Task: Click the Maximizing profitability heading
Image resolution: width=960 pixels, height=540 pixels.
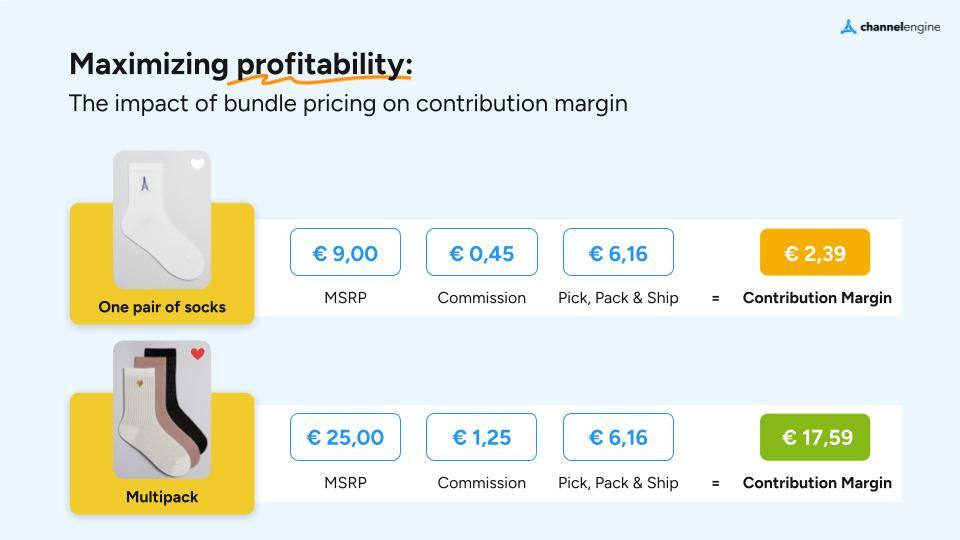Action: click(x=240, y=65)
